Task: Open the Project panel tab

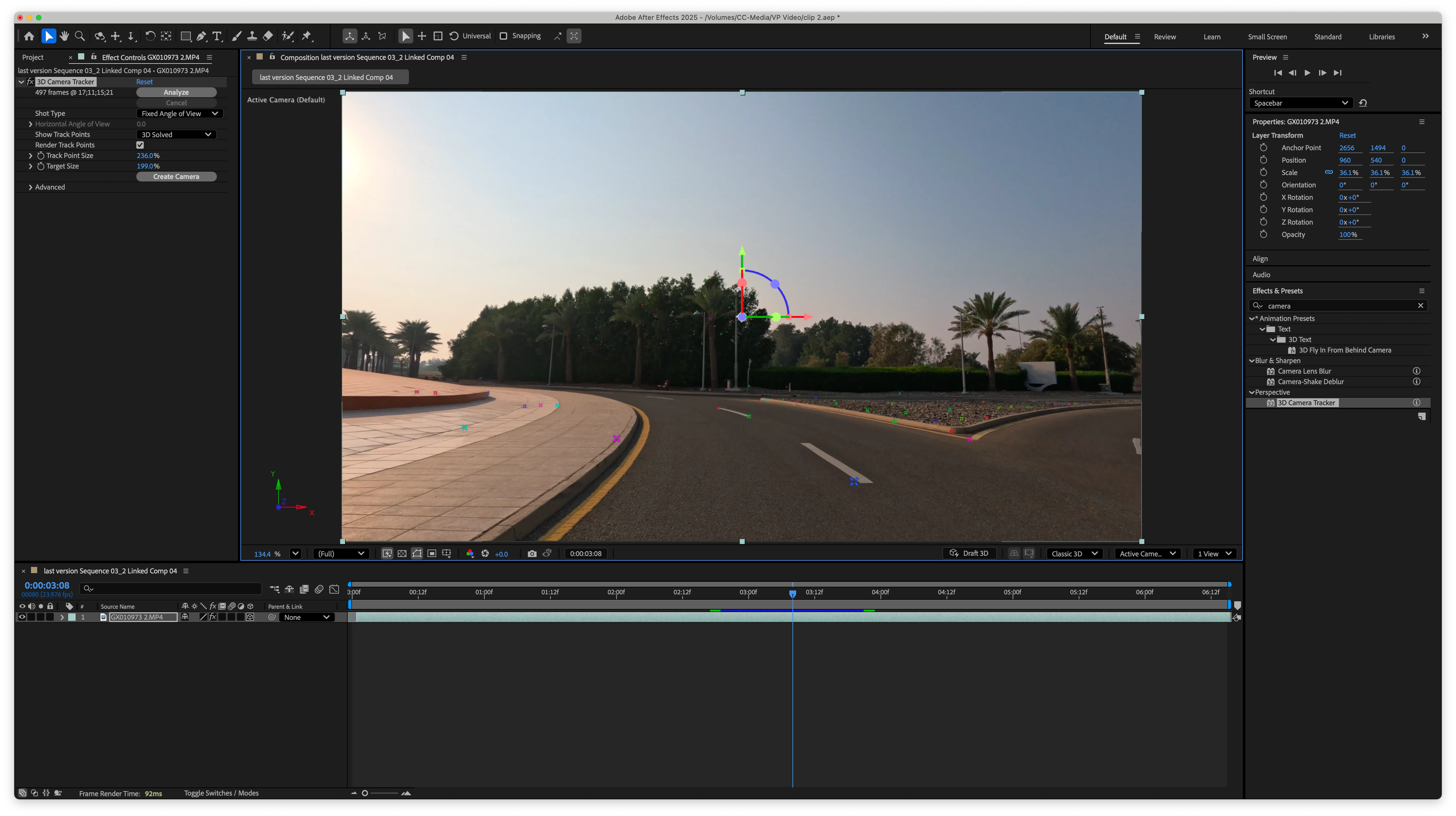Action: (33, 57)
